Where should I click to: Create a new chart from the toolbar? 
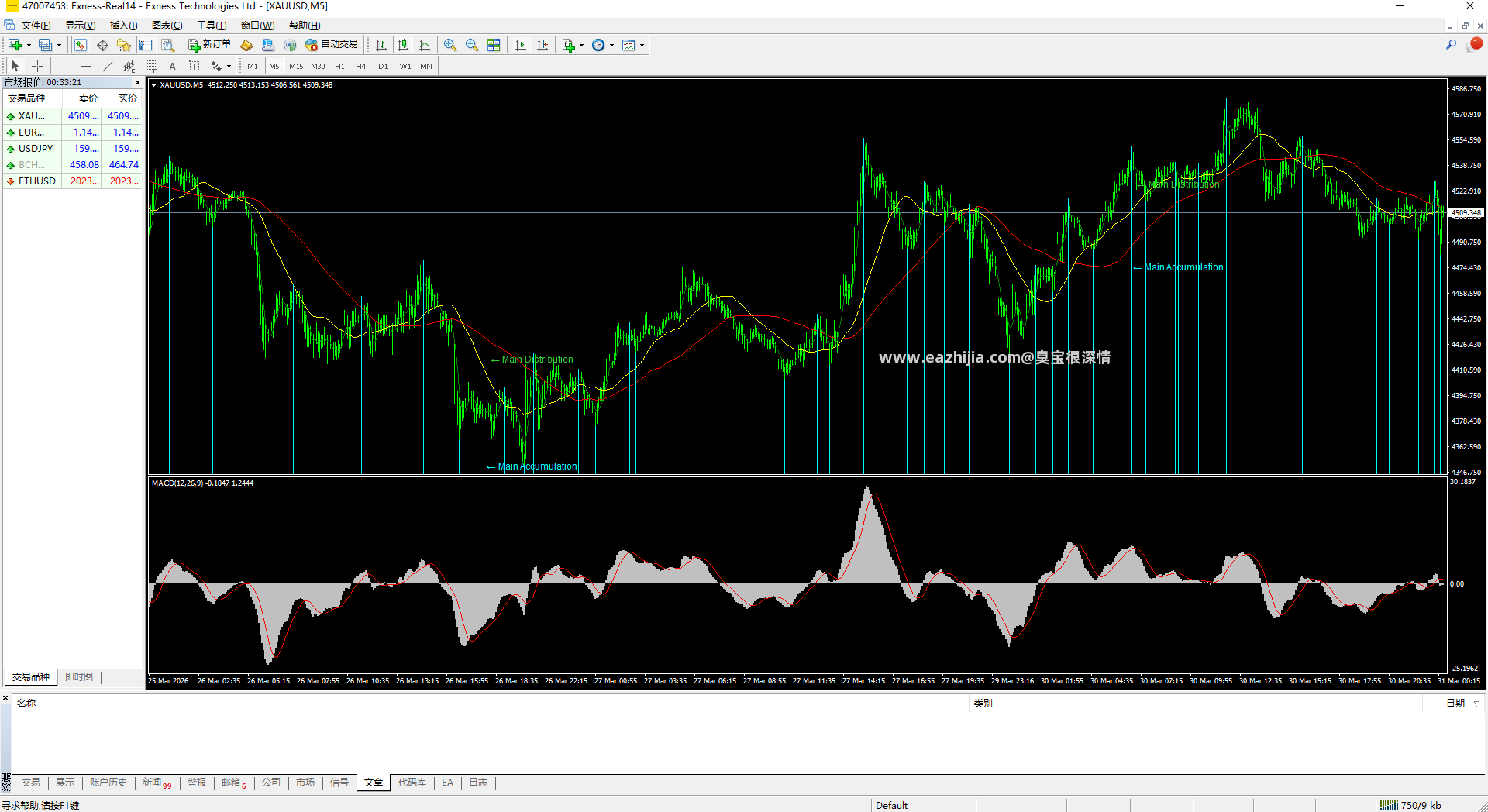coord(15,45)
